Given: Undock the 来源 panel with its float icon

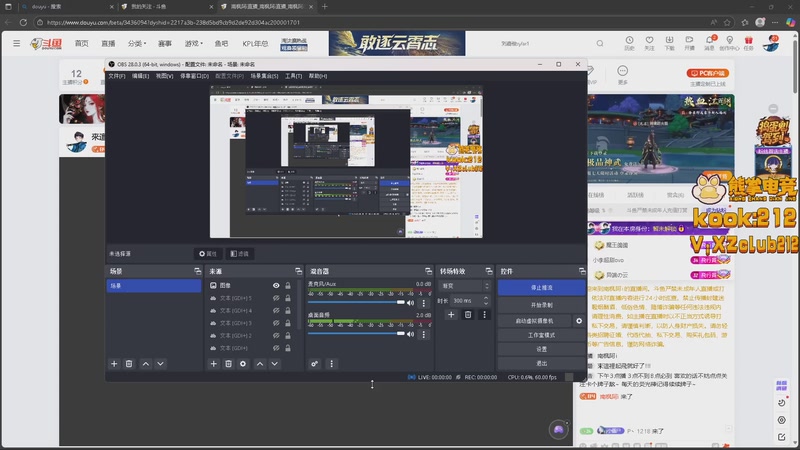Looking at the screenshot, I should (298, 271).
